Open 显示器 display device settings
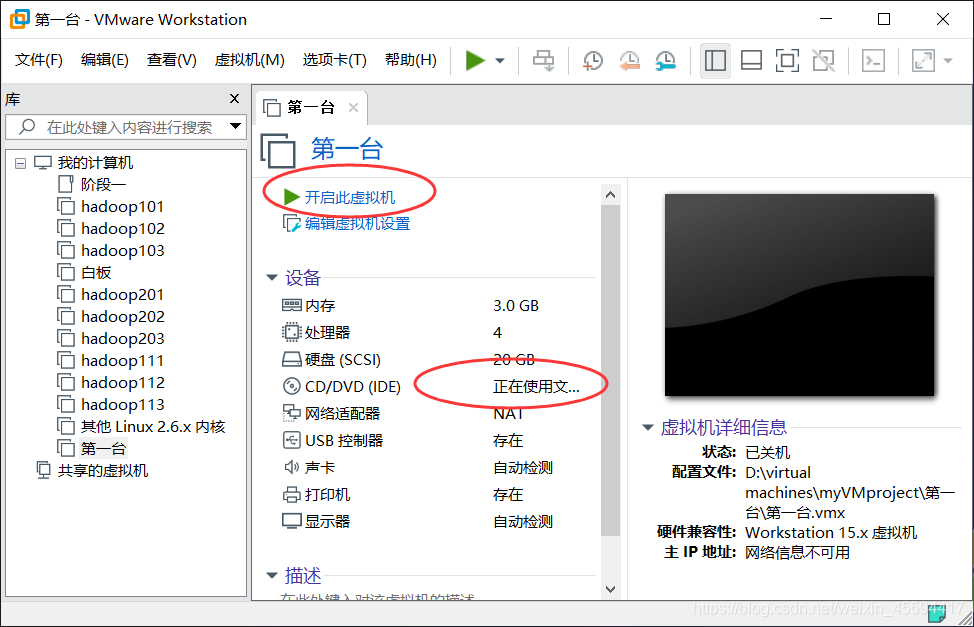This screenshot has width=974, height=627. tap(316, 521)
